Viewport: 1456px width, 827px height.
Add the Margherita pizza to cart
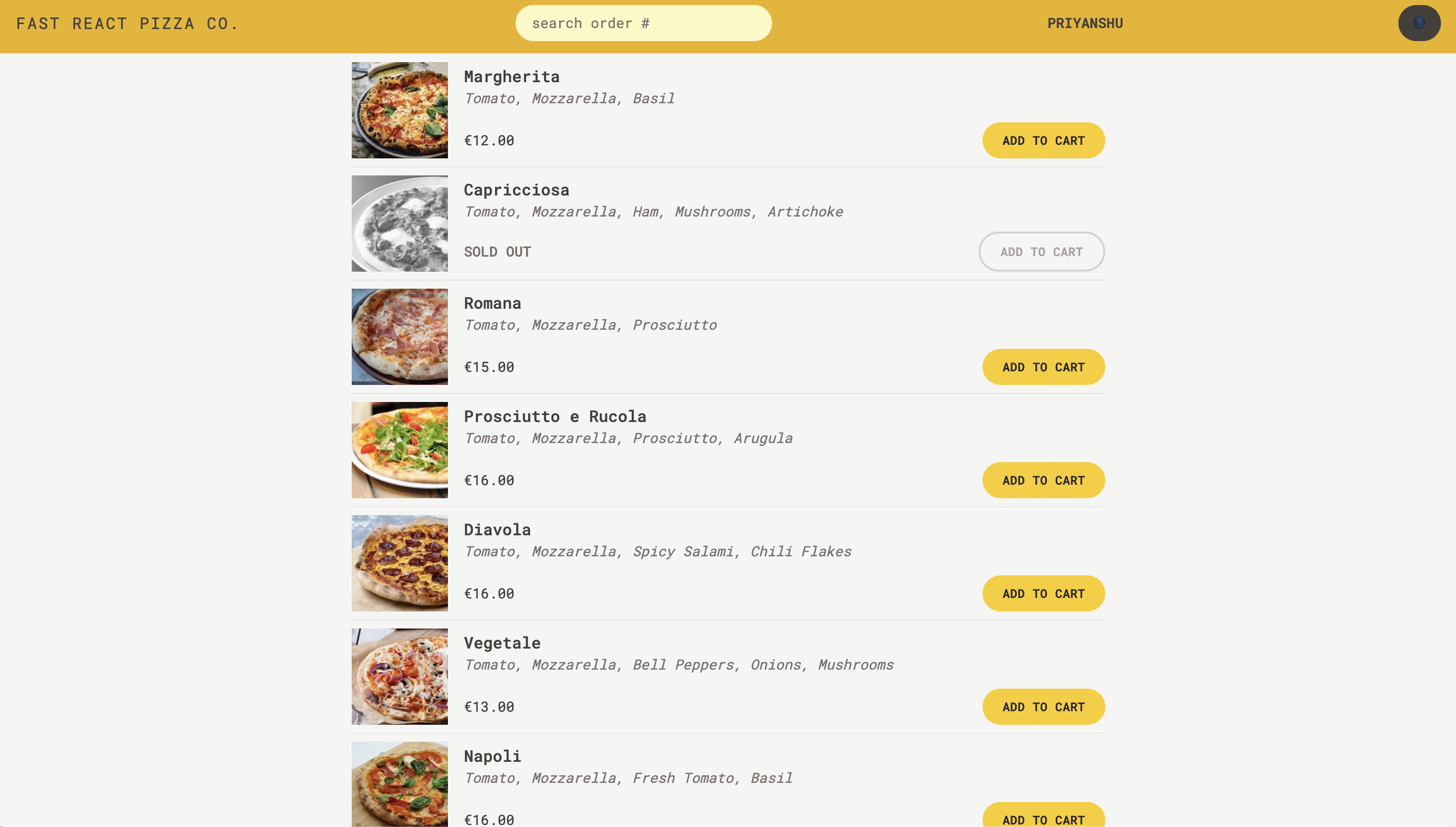click(x=1043, y=140)
